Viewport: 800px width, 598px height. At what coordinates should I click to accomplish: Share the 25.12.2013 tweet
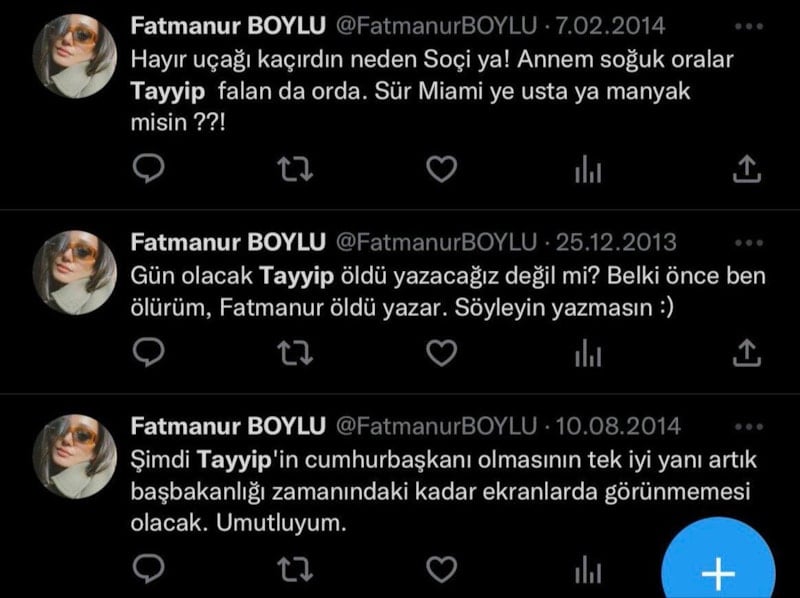(747, 353)
